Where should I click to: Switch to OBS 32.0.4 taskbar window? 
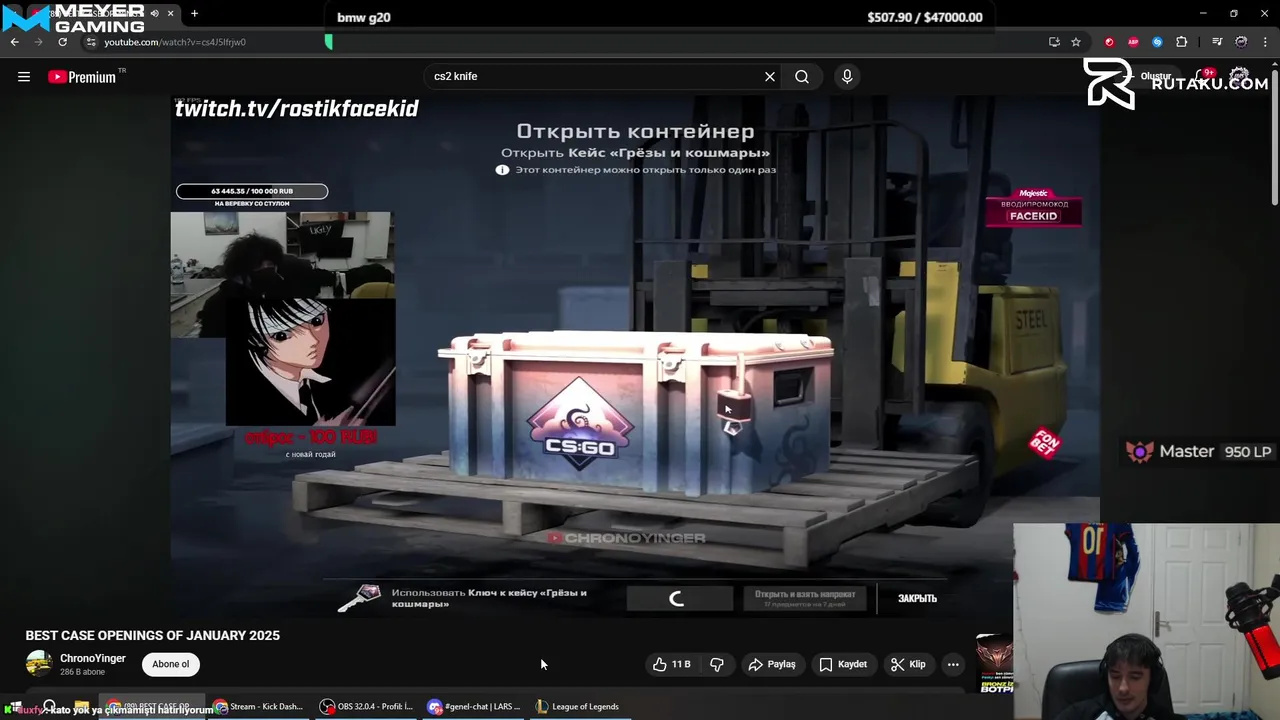pyautogui.click(x=366, y=706)
